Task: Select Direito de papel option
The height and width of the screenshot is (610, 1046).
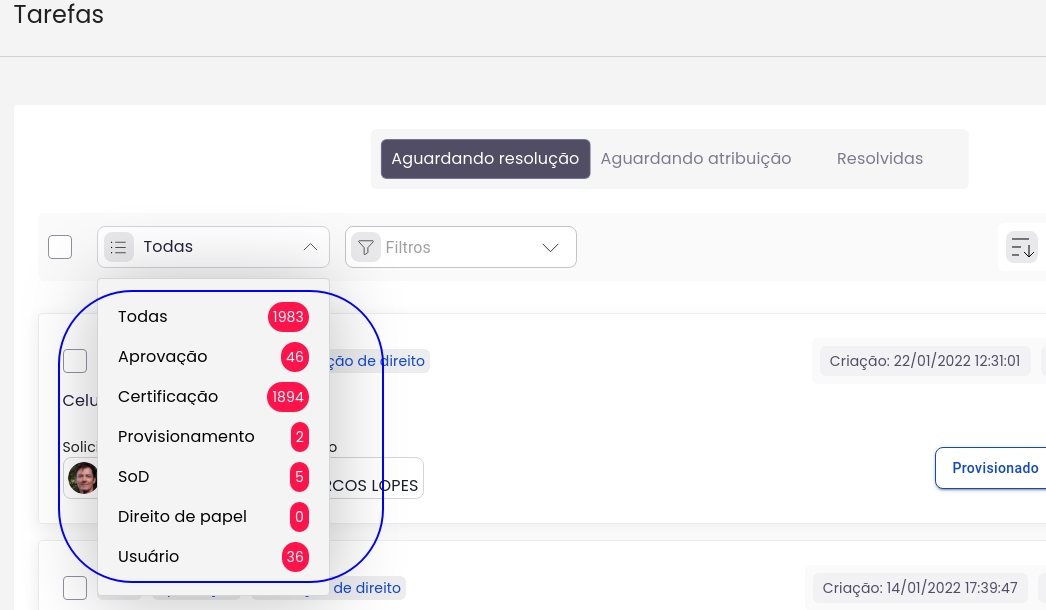Action: coord(182,517)
